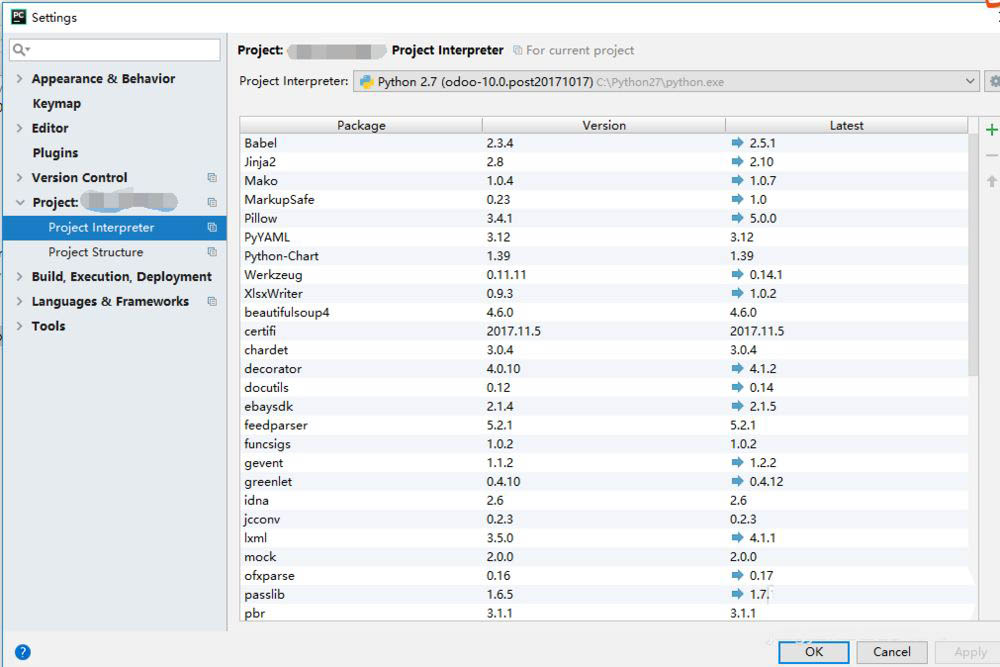Select the certifi package row

click(x=604, y=331)
